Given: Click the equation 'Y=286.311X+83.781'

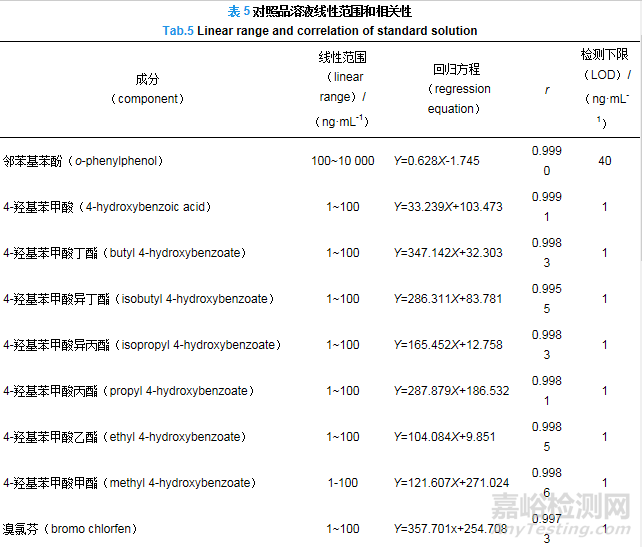Looking at the screenshot, I should [x=448, y=299].
